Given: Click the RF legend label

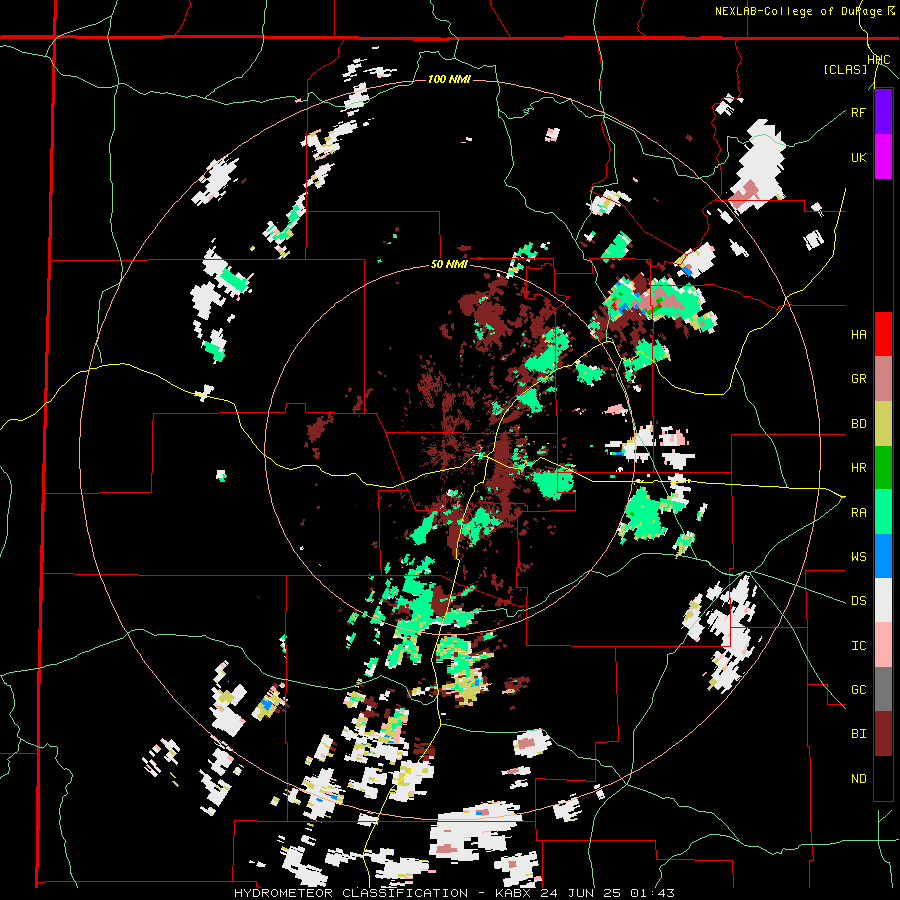Looking at the screenshot, I should click(858, 112).
